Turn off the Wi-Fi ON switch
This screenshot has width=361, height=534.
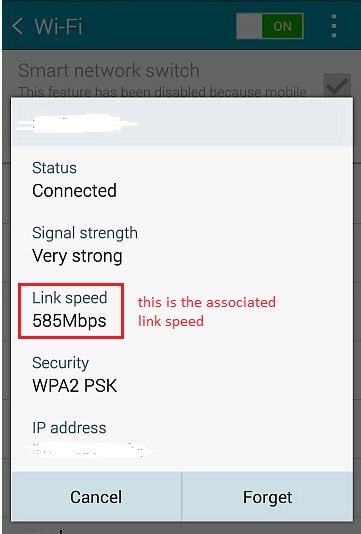(270, 26)
